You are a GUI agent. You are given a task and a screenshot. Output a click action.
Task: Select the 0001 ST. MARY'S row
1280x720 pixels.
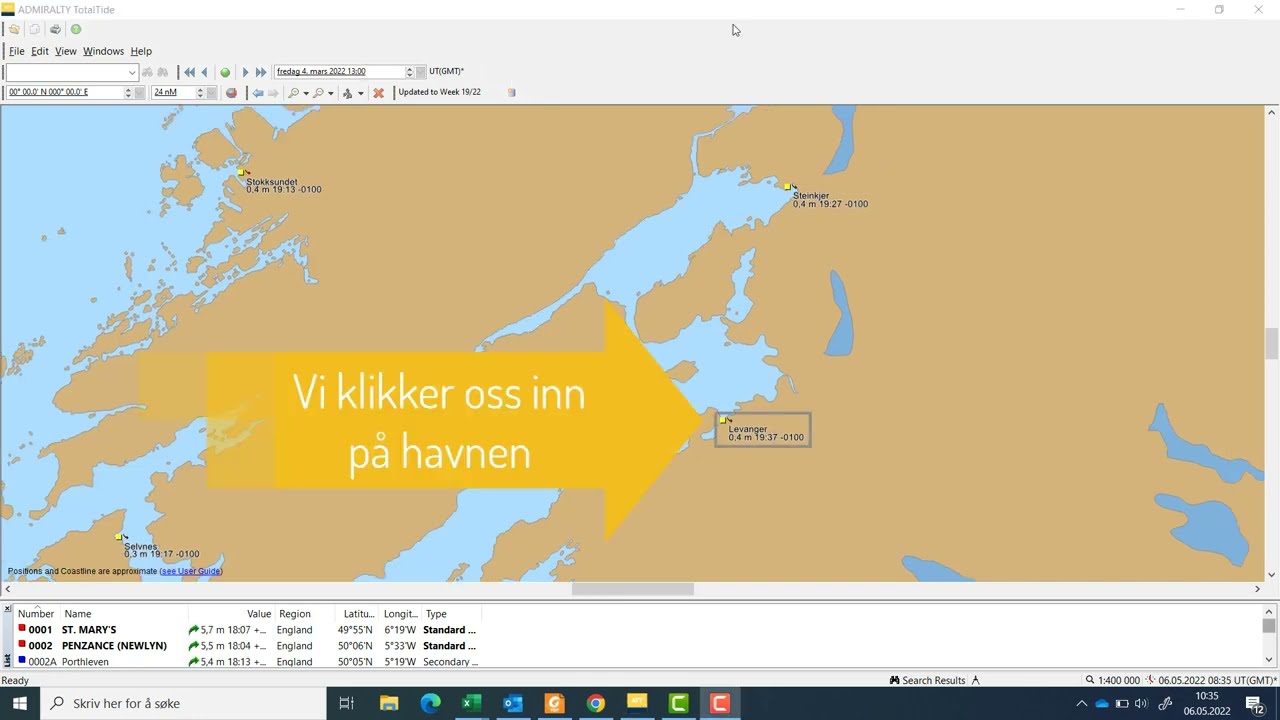point(247,630)
